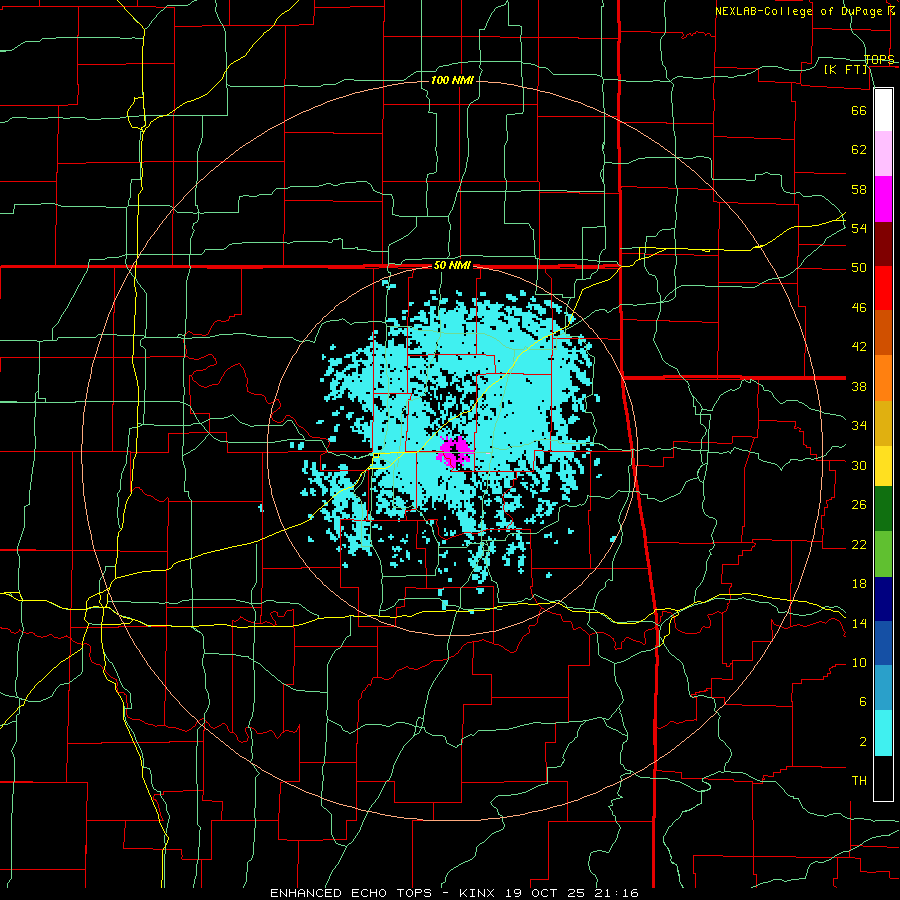Click the '26' legend value
The height and width of the screenshot is (900, 900).
859,505
